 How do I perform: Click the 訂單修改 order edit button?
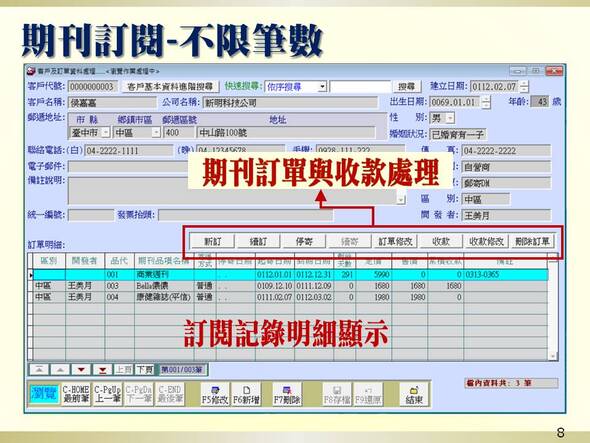coord(395,241)
